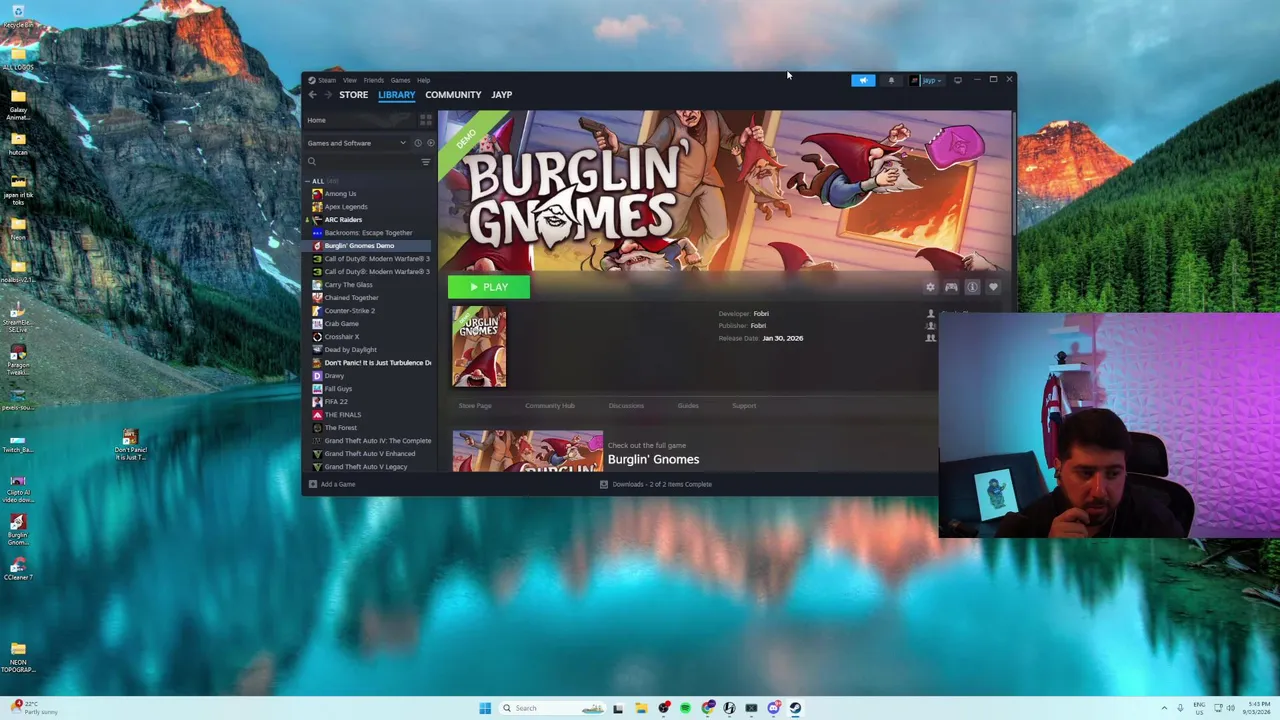Open the Help menu

coord(424,80)
